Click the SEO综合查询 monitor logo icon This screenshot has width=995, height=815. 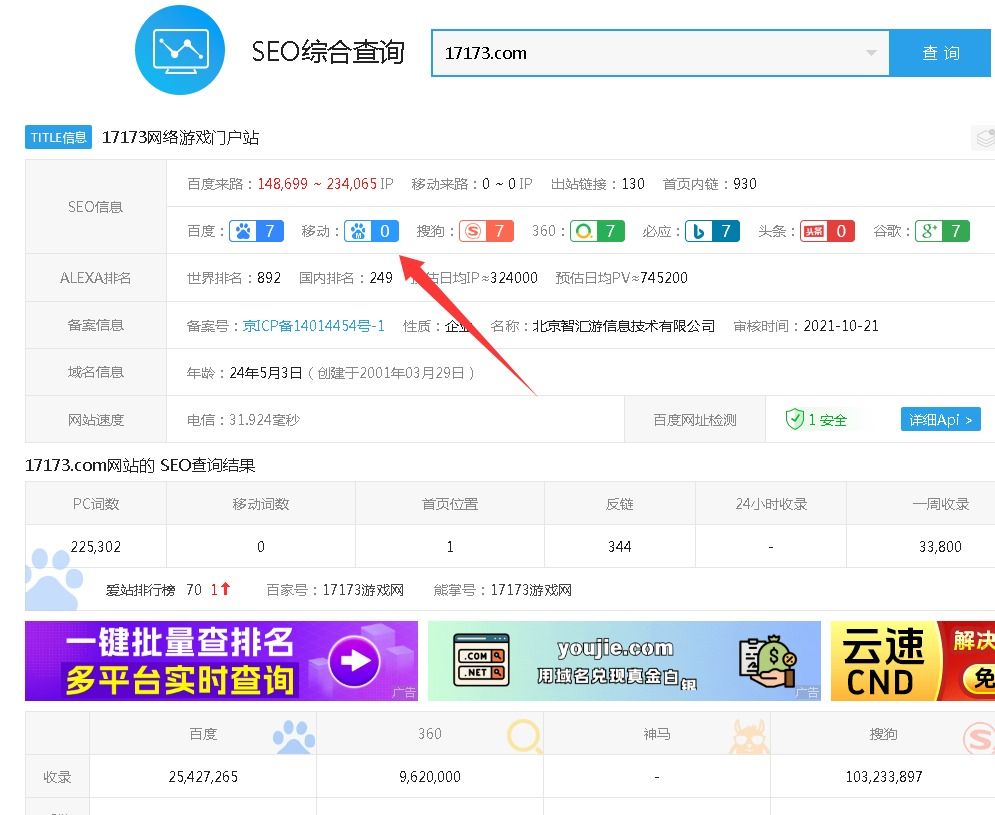(x=180, y=49)
